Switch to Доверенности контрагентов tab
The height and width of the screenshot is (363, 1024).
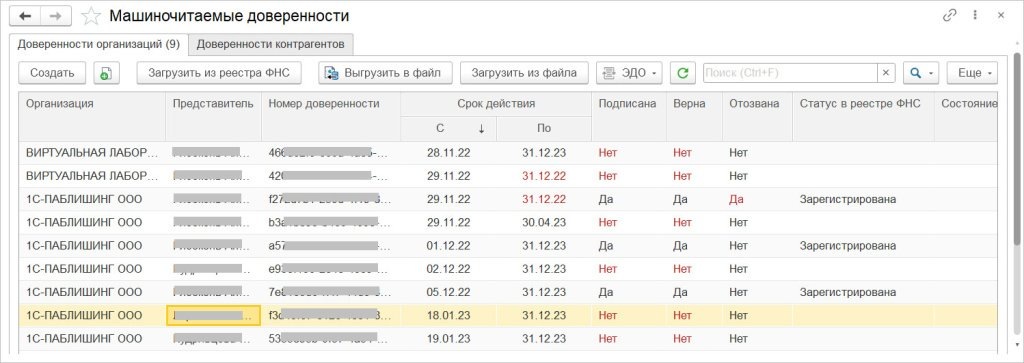pyautogui.click(x=270, y=44)
